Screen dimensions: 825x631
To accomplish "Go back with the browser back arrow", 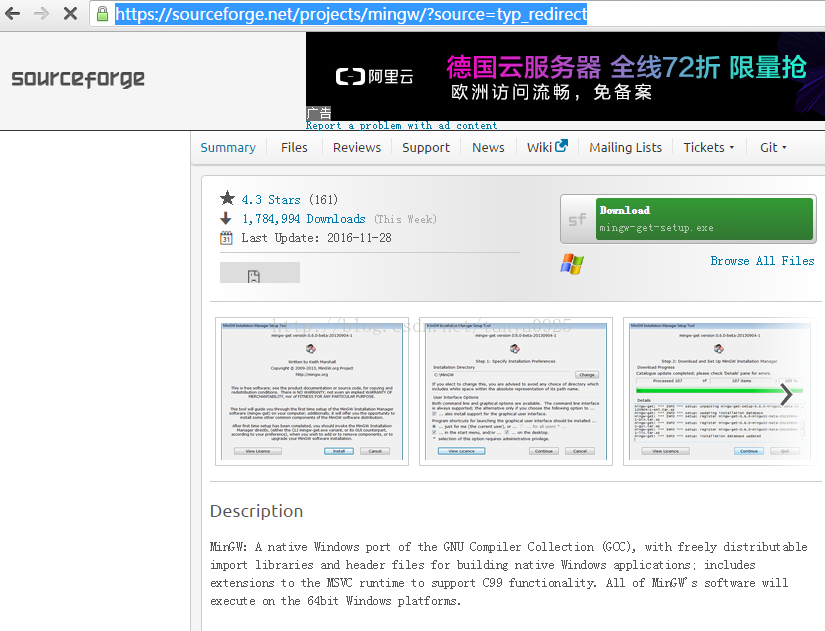I will tap(13, 14).
